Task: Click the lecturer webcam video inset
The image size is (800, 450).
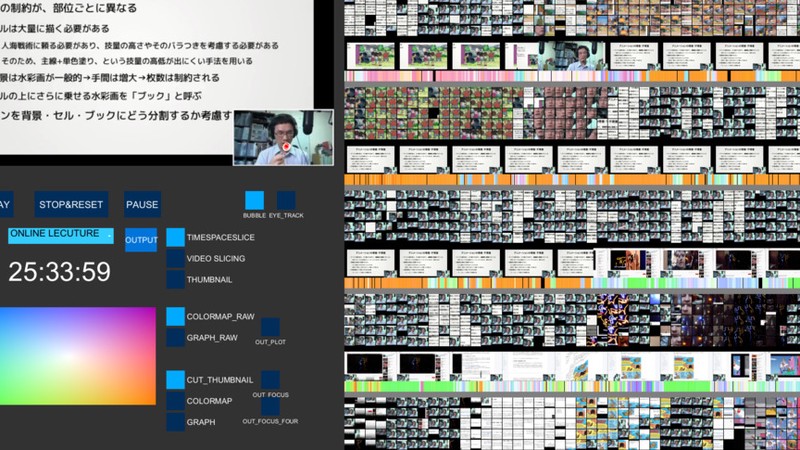Action: (x=283, y=137)
